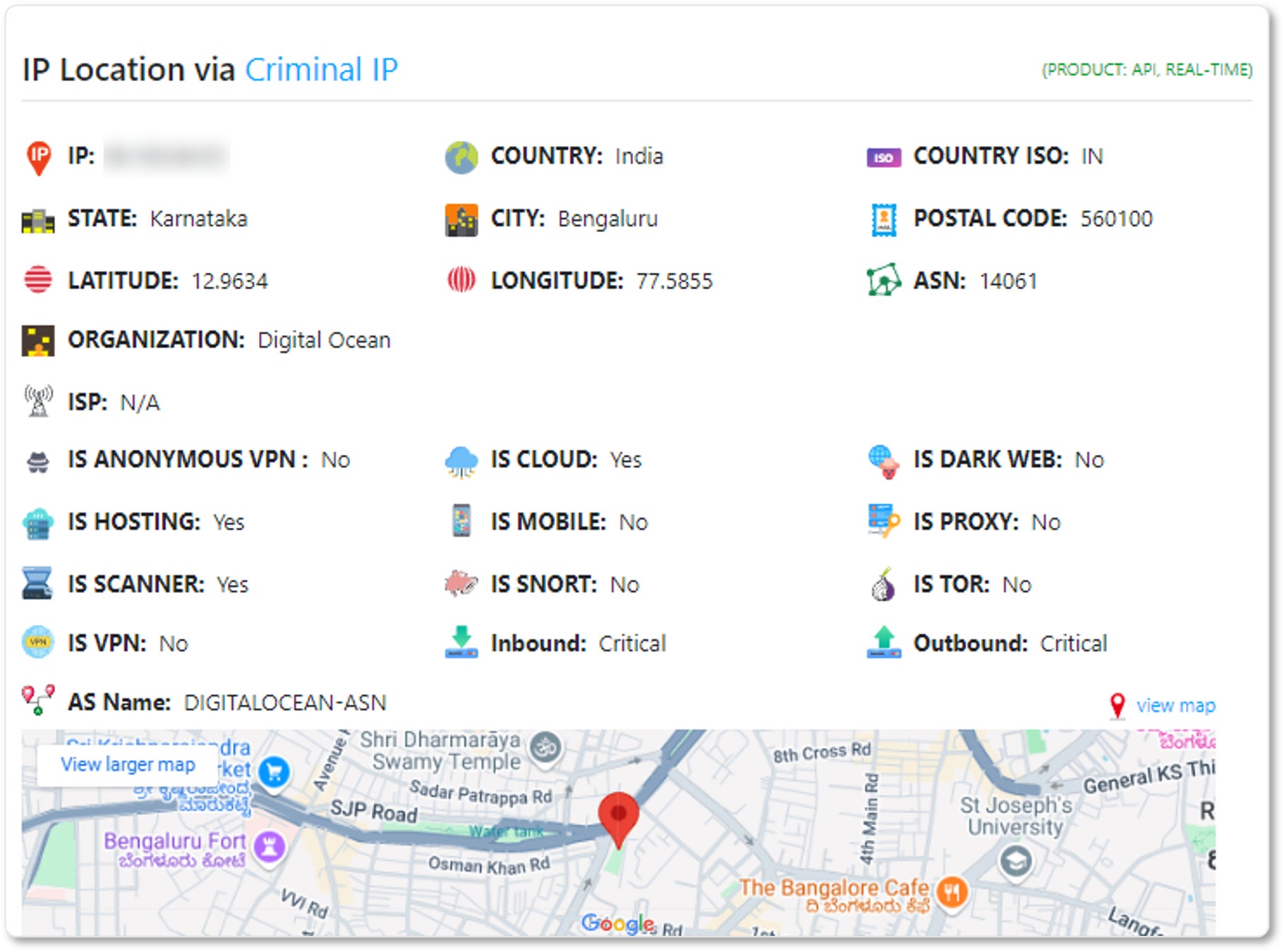
Task: Click the blue cloud icon for IS CLOUD
Action: click(461, 462)
